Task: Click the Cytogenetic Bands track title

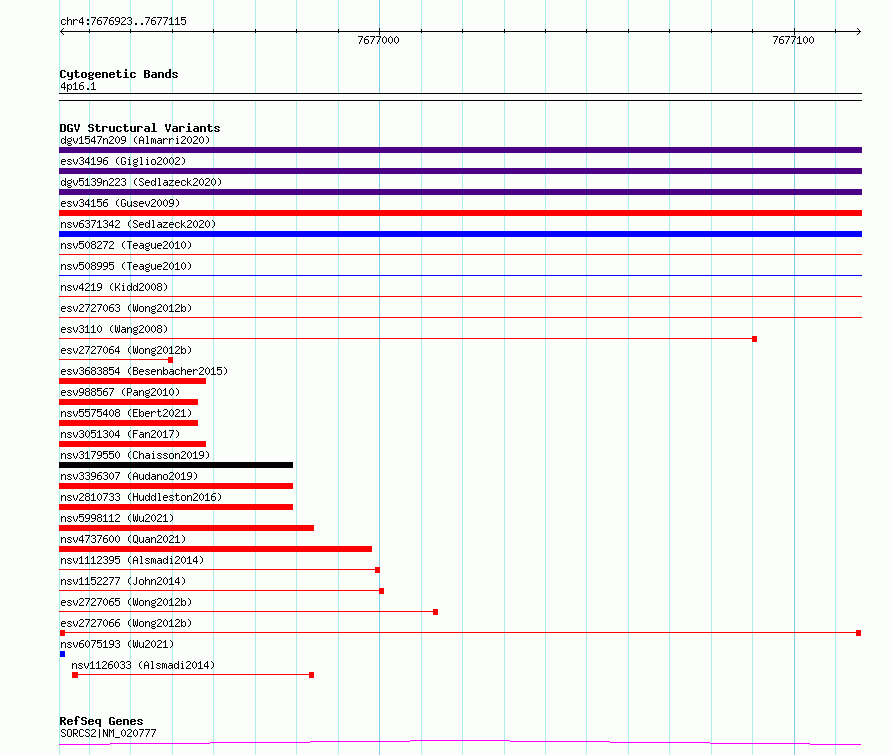Action: pos(119,74)
